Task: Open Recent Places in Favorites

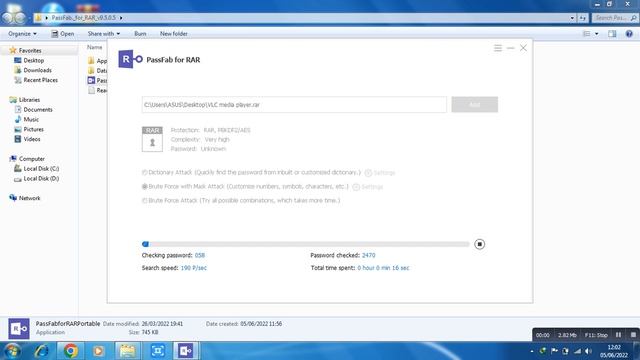Action: [40, 80]
